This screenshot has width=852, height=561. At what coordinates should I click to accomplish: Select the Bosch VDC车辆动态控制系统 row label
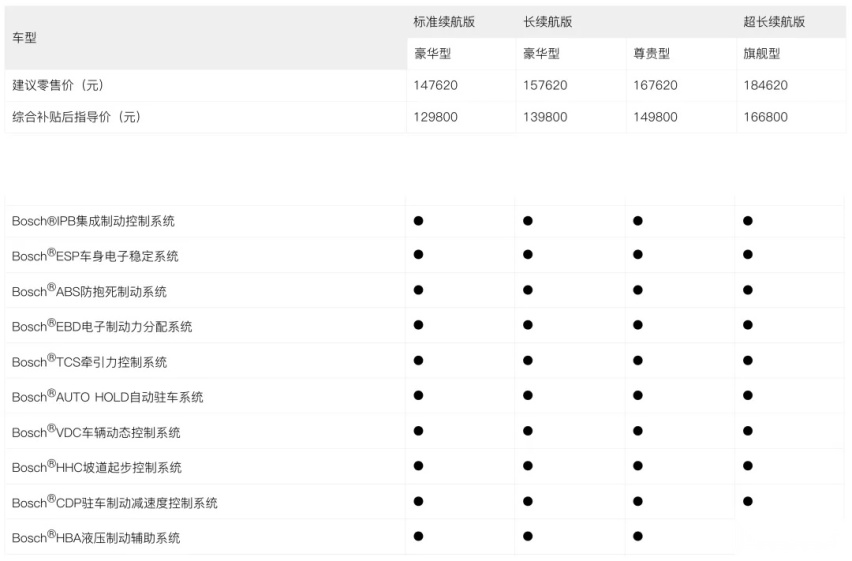coord(96,431)
